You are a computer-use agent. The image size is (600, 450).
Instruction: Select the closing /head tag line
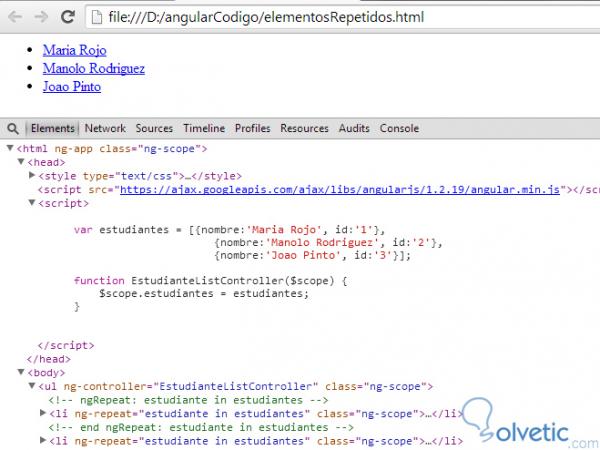[49, 359]
